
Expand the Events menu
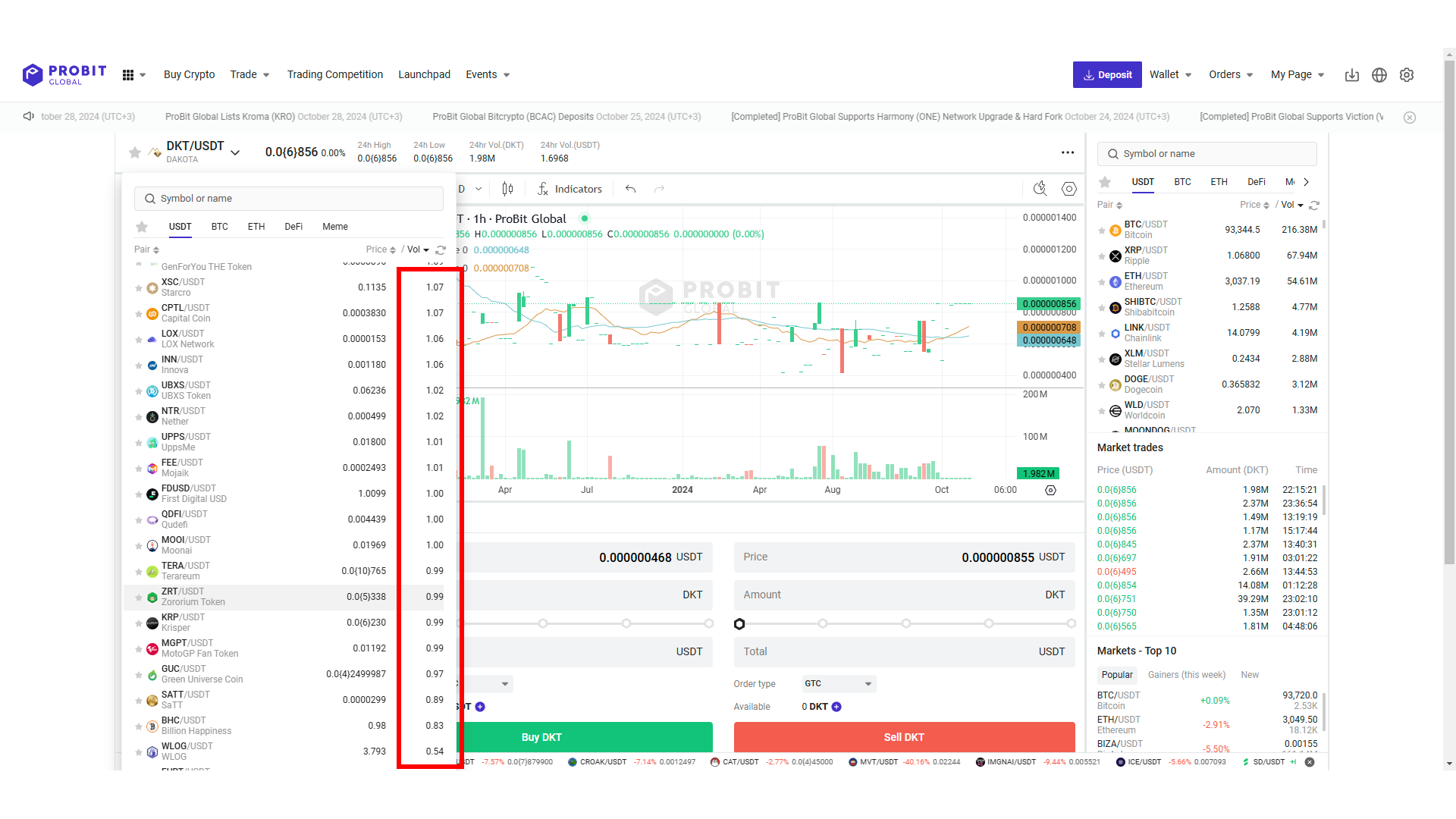click(x=488, y=74)
